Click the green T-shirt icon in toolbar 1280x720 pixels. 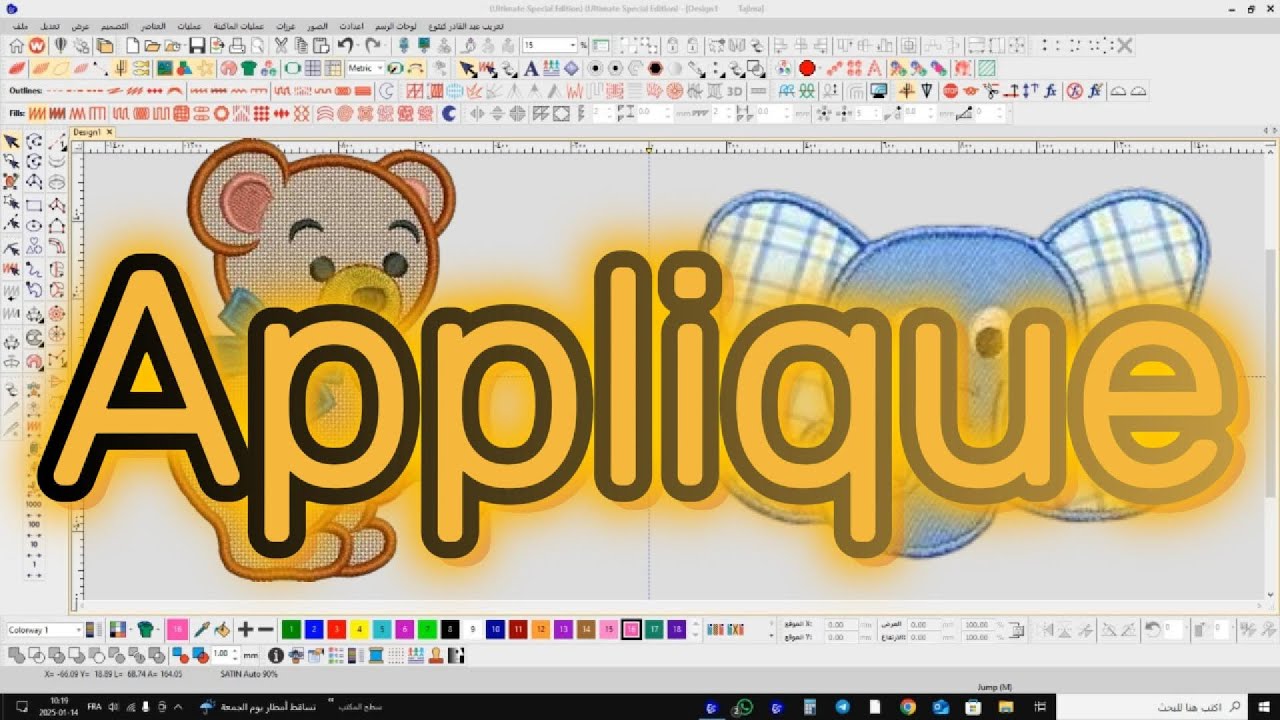point(247,68)
